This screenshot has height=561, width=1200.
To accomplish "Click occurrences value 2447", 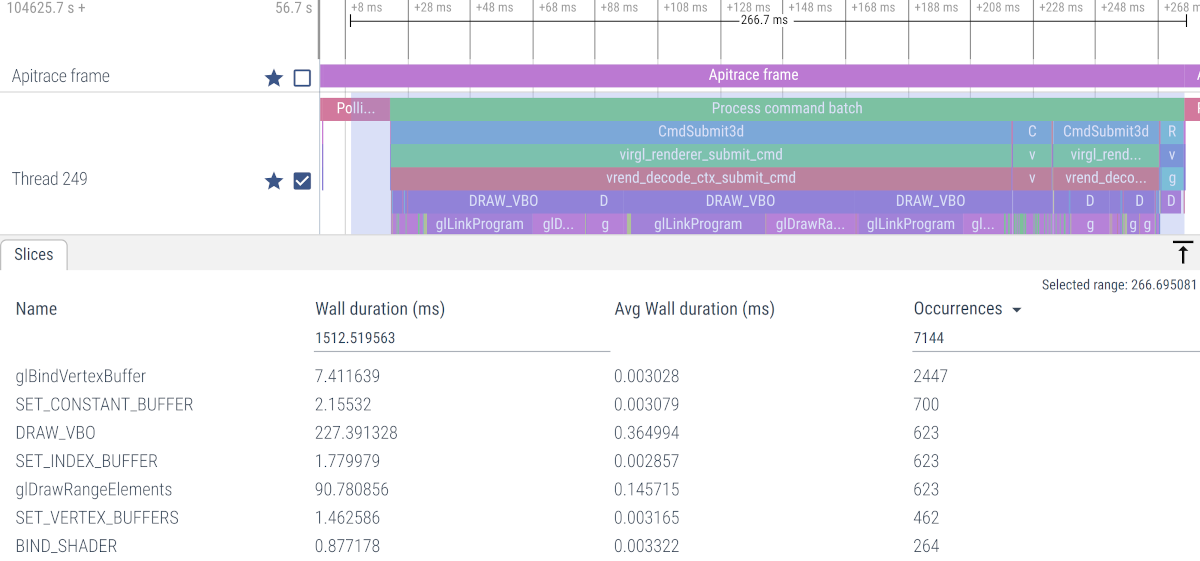I will point(931,377).
